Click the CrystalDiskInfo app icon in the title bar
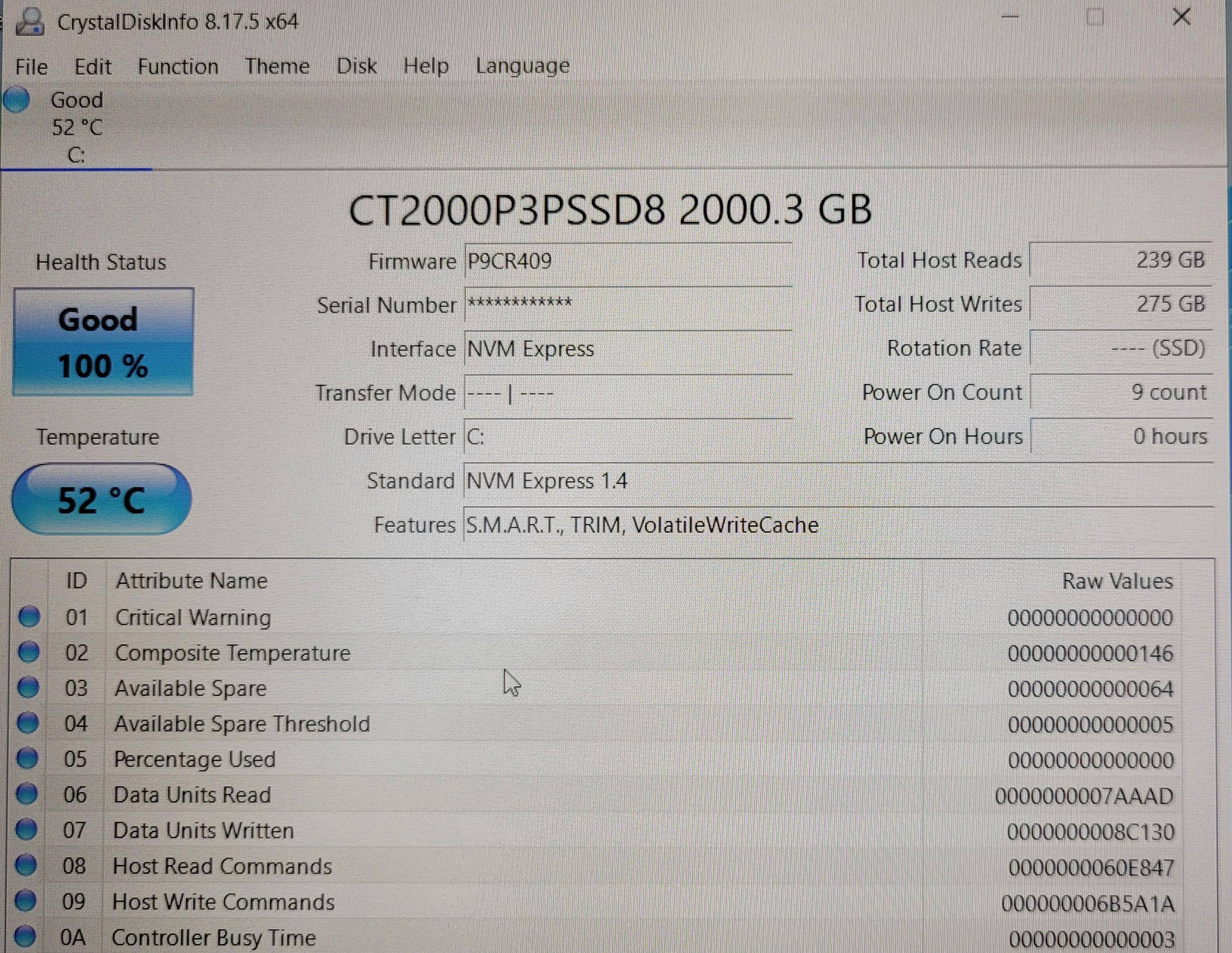The image size is (1232, 953). click(29, 21)
